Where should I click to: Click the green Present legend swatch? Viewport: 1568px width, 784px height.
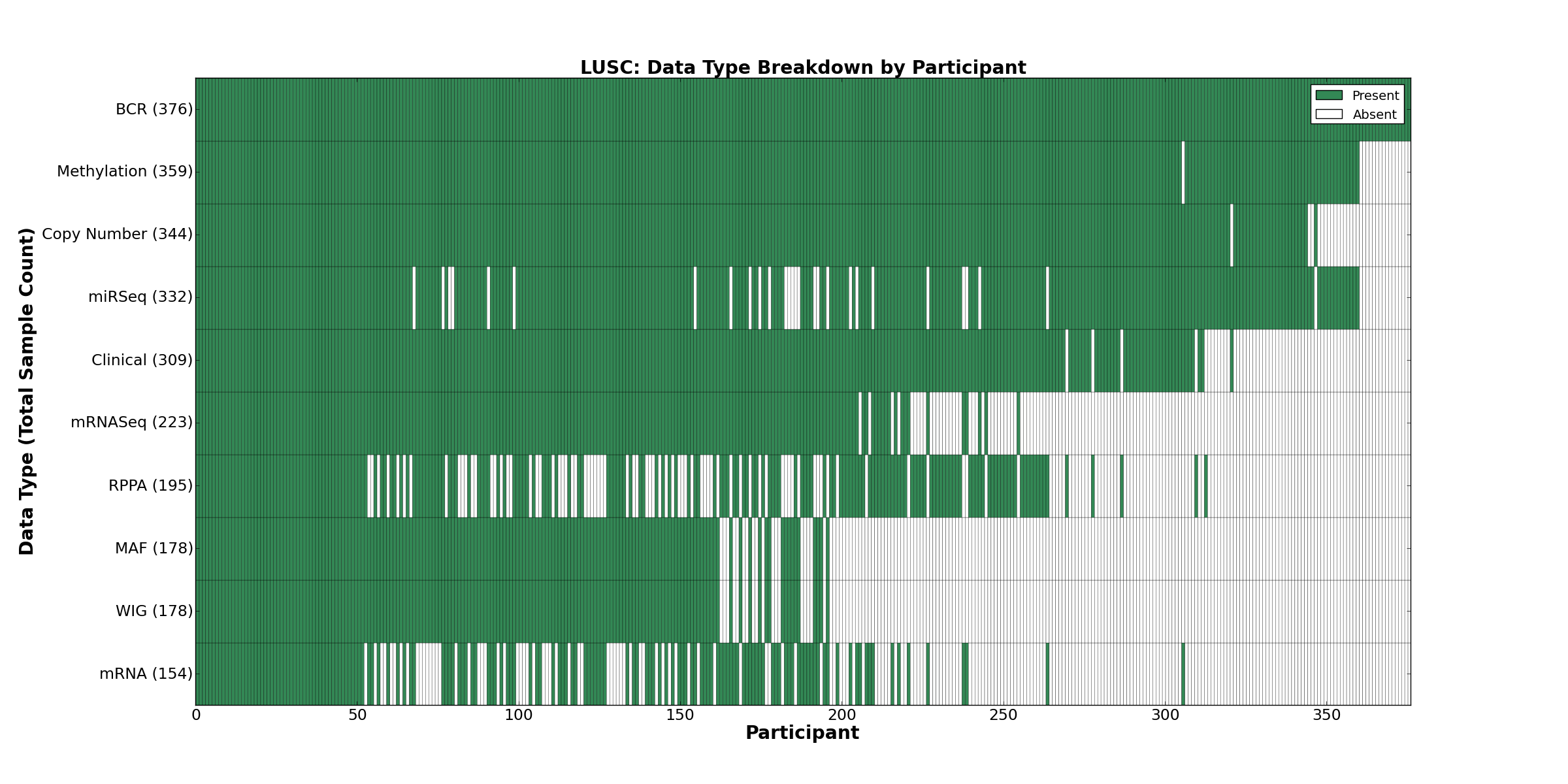pyautogui.click(x=1329, y=95)
